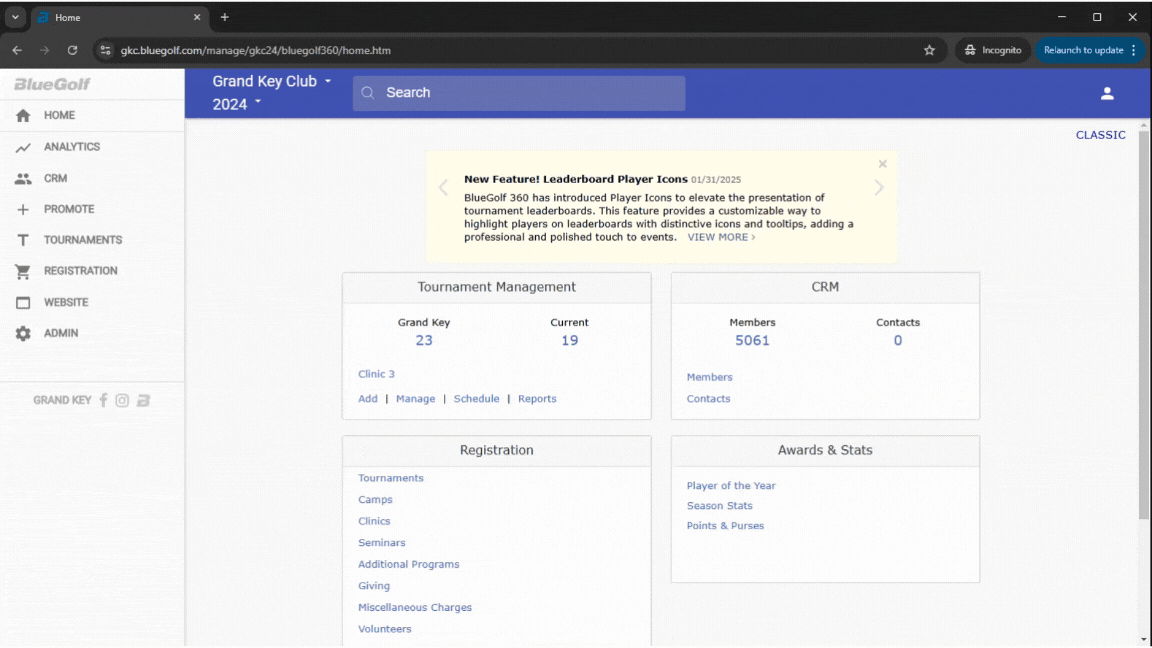Click the BlueGolf B icon beside Instagram
The width and height of the screenshot is (1152, 648).
(143, 400)
